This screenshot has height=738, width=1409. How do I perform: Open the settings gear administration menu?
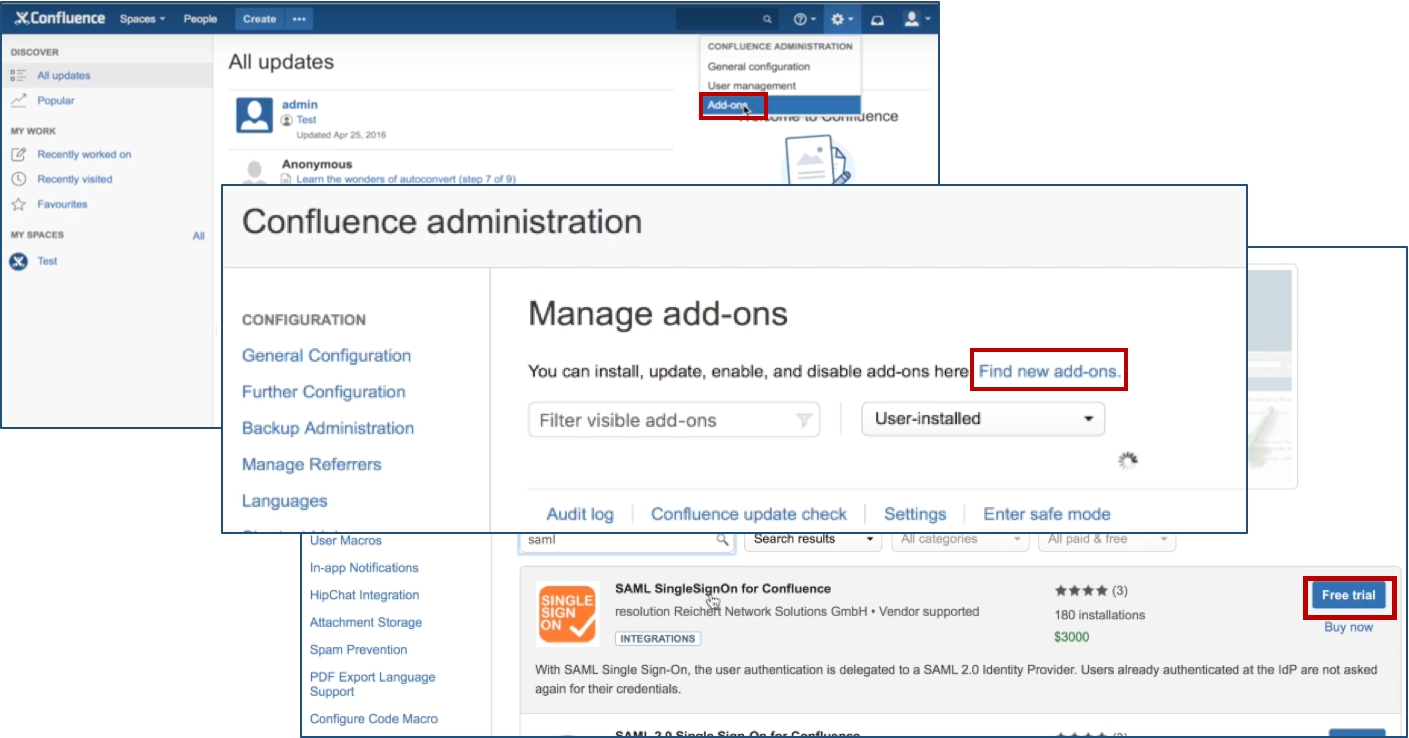point(841,19)
